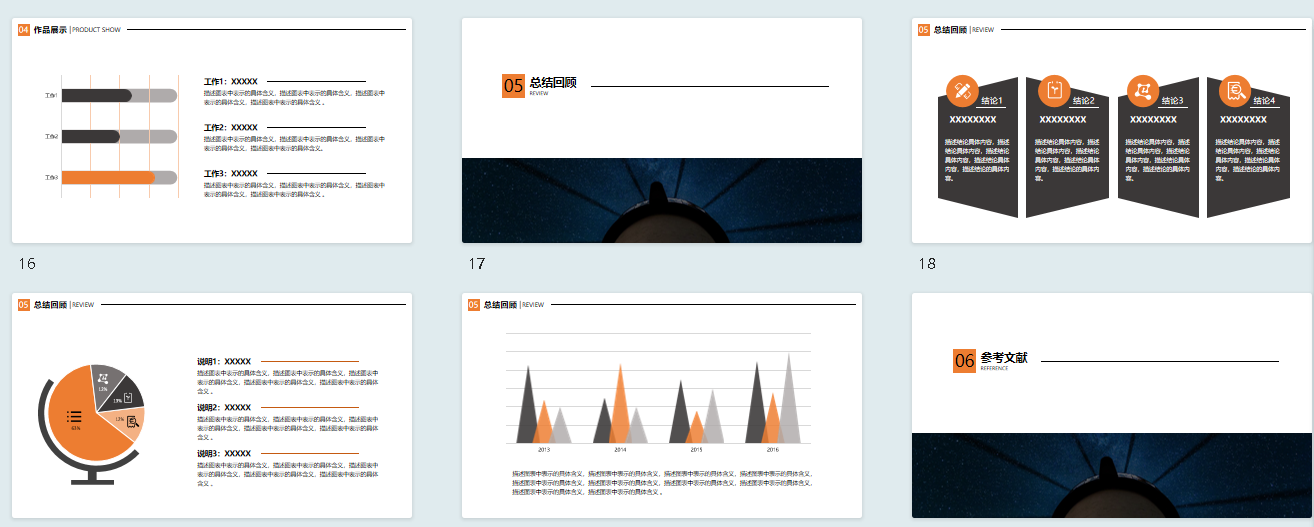Click the orange 06 badge beside 参考文献
The height and width of the screenshot is (527, 1314).
tap(964, 360)
